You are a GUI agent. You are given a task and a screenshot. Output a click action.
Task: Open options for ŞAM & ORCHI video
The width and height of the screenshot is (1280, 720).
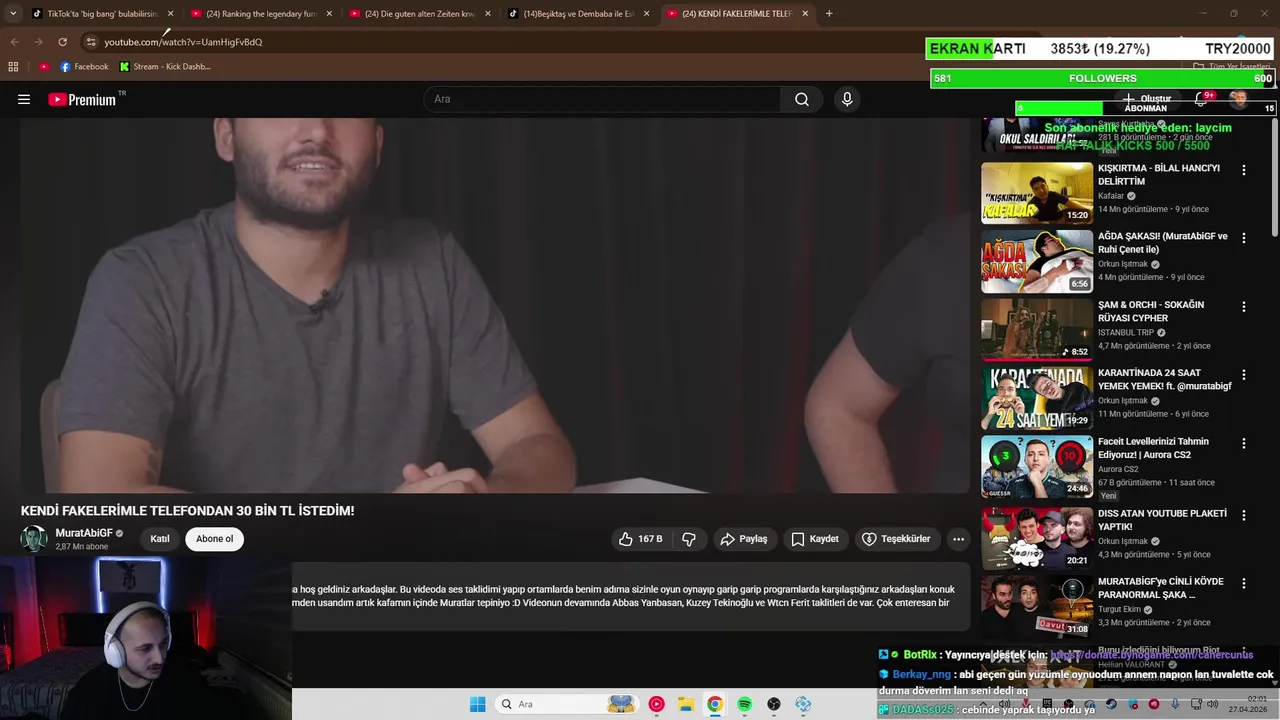[x=1244, y=306]
